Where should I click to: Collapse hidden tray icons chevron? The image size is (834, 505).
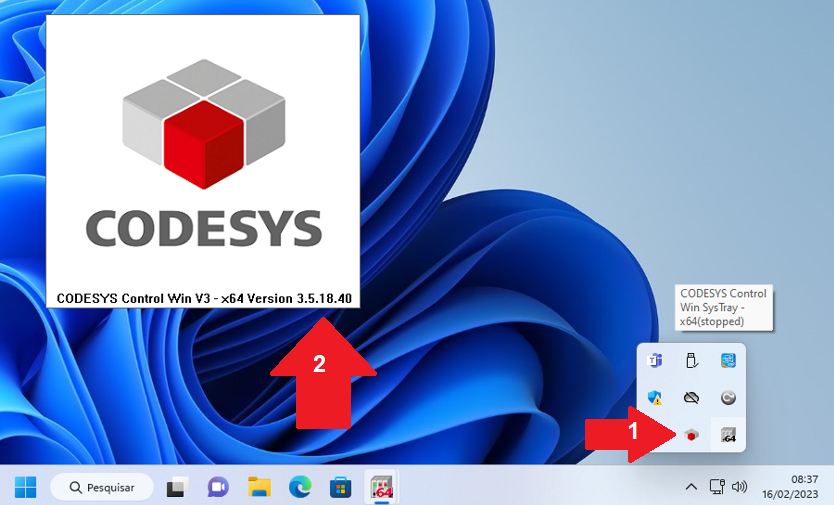coord(691,486)
